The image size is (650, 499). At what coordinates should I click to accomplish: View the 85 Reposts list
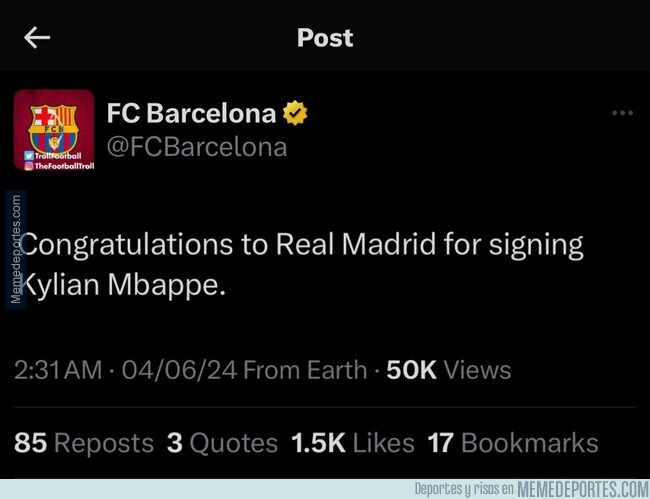(84, 443)
